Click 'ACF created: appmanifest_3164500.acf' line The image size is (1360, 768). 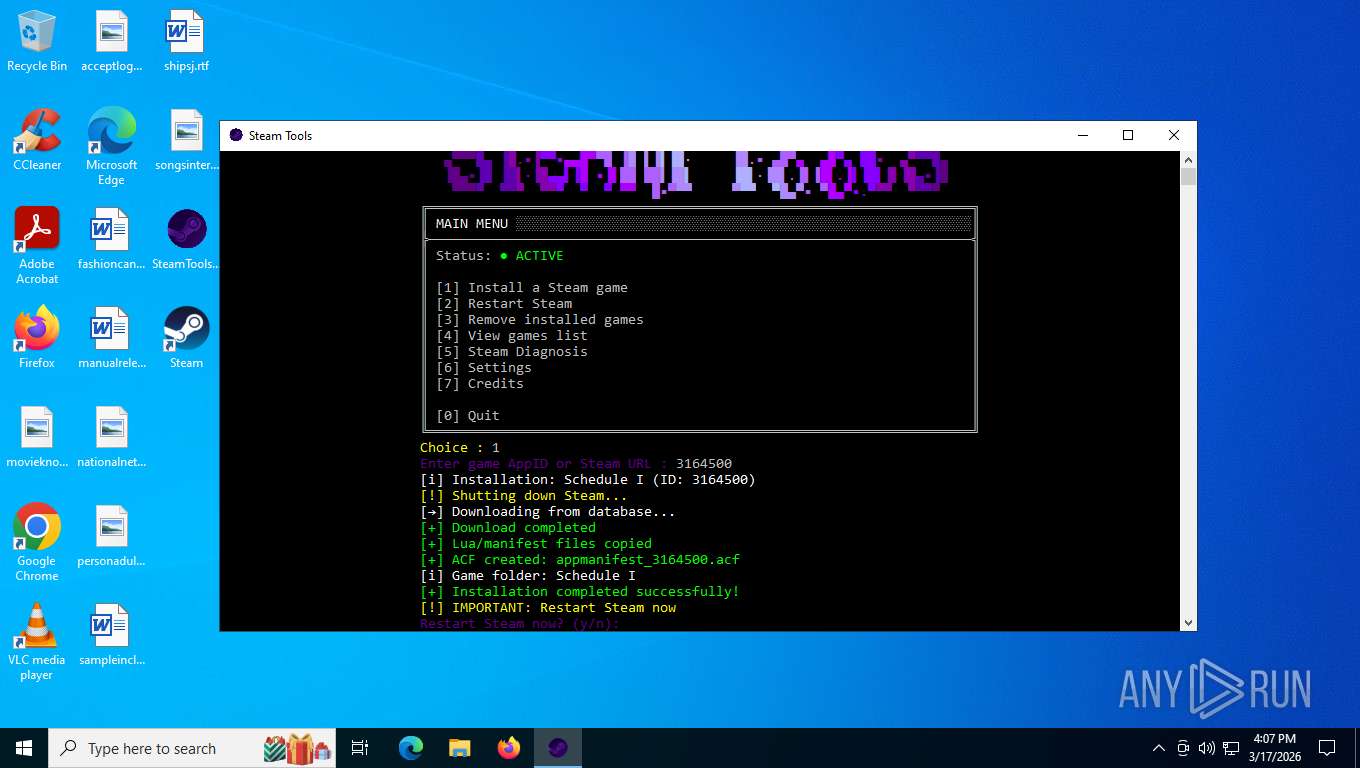(x=580, y=560)
